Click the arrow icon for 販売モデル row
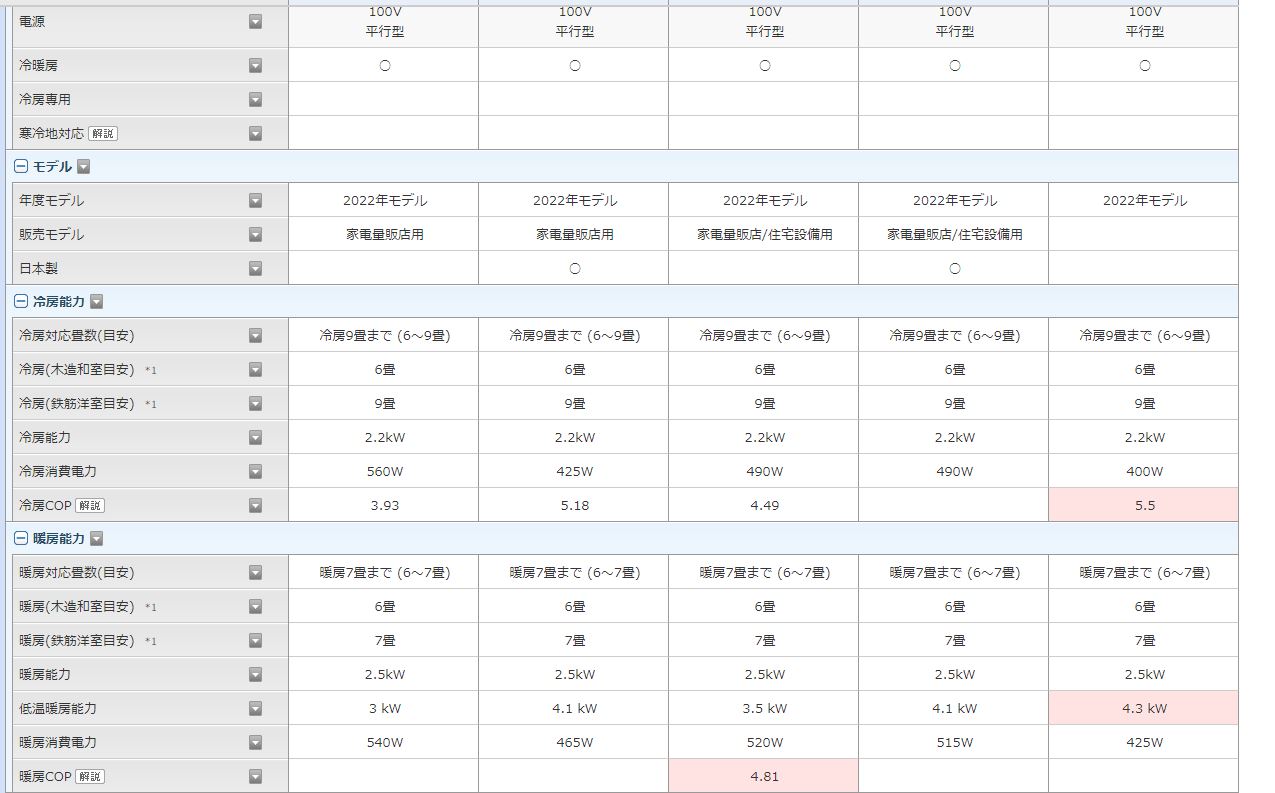 (x=255, y=234)
